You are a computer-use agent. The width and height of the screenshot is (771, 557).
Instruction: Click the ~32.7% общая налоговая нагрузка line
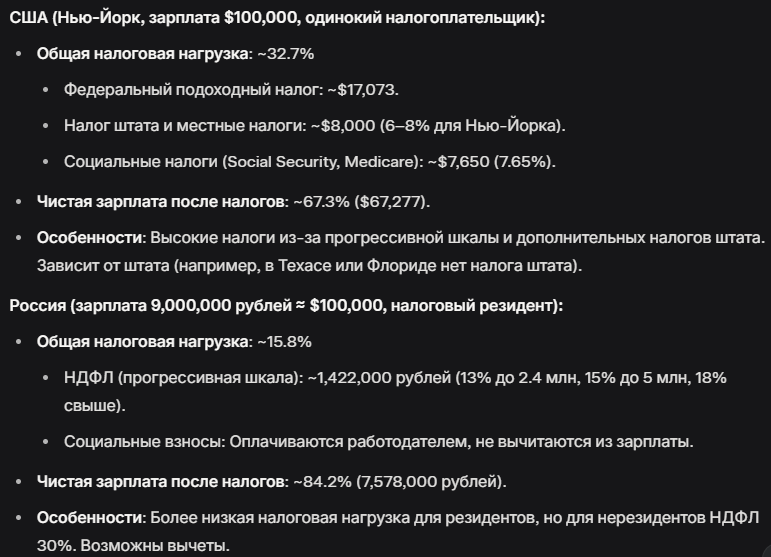coord(175,54)
